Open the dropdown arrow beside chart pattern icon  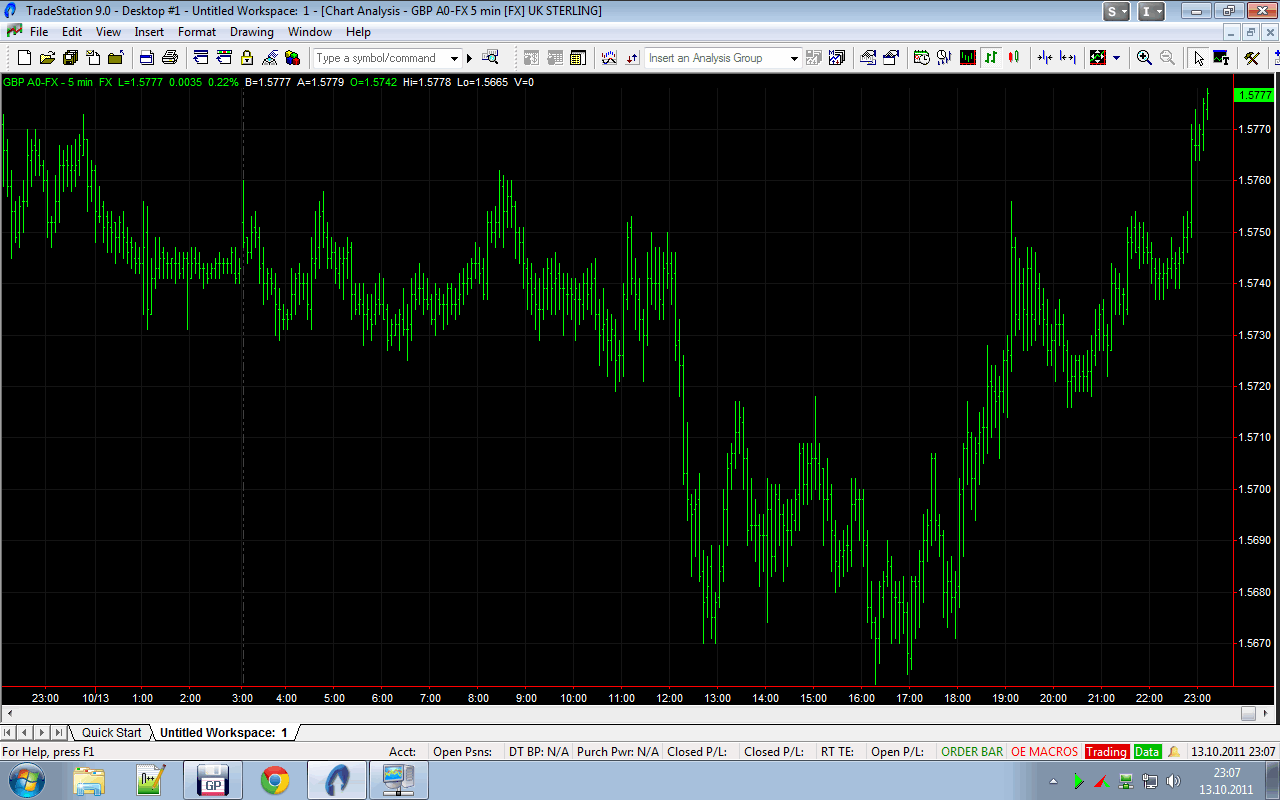1116,58
